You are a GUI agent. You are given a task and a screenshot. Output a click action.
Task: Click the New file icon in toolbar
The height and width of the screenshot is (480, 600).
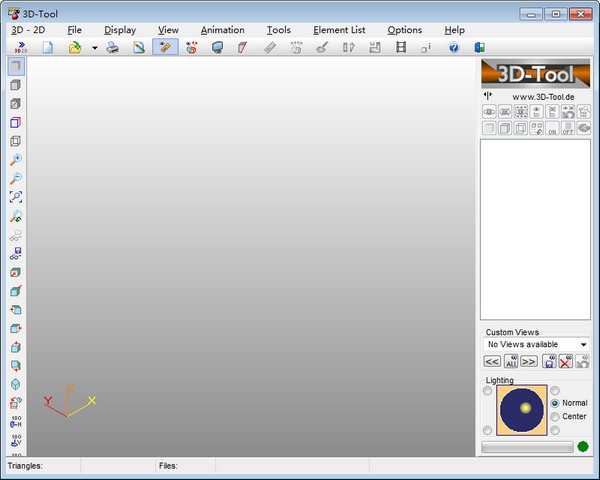pos(47,47)
